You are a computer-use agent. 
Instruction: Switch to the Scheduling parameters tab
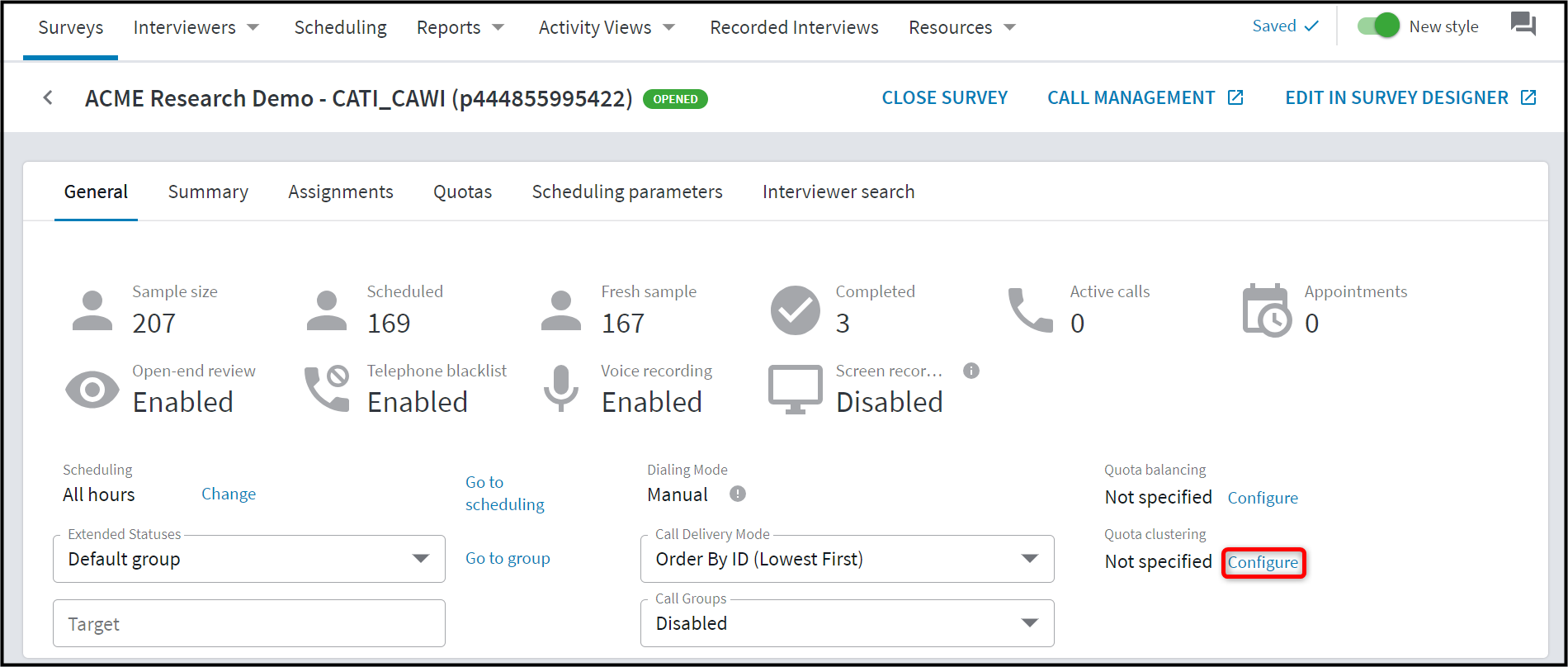[x=627, y=192]
